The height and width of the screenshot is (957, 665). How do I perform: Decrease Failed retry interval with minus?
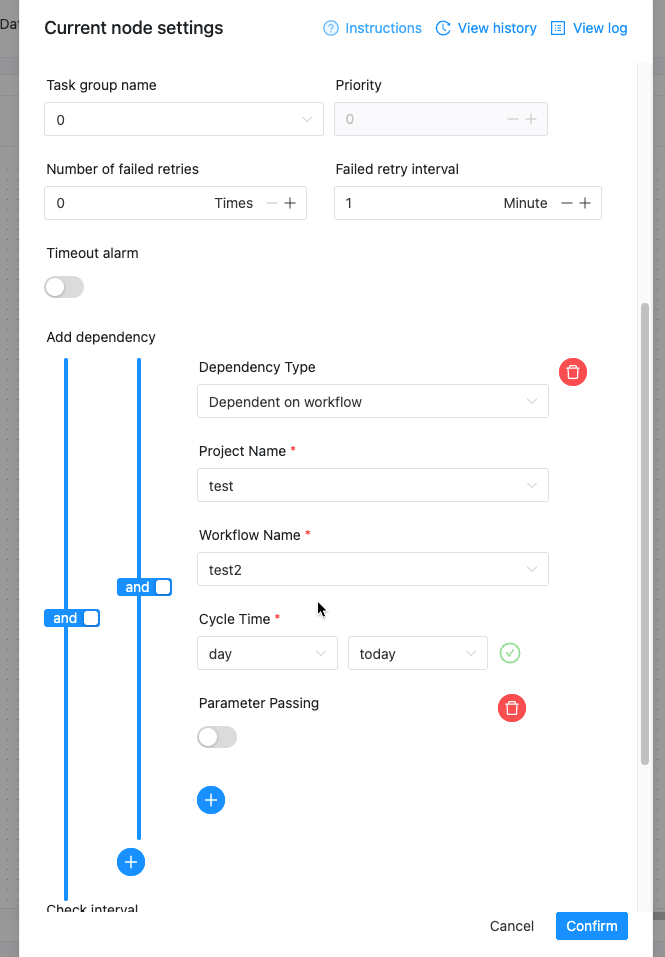(567, 203)
